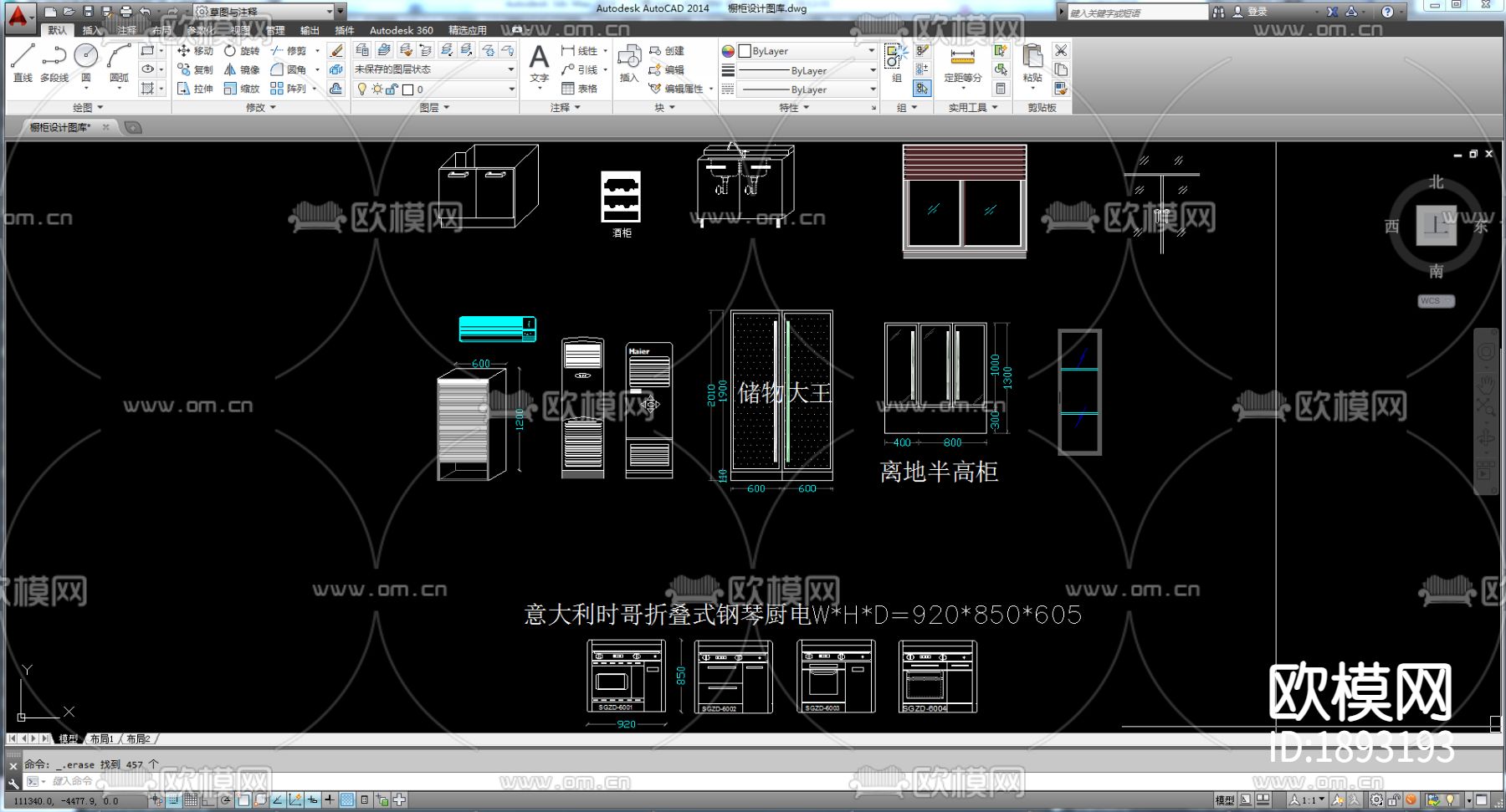Toggle Snap mode in the status bar
The height and width of the screenshot is (812, 1506).
[x=173, y=800]
